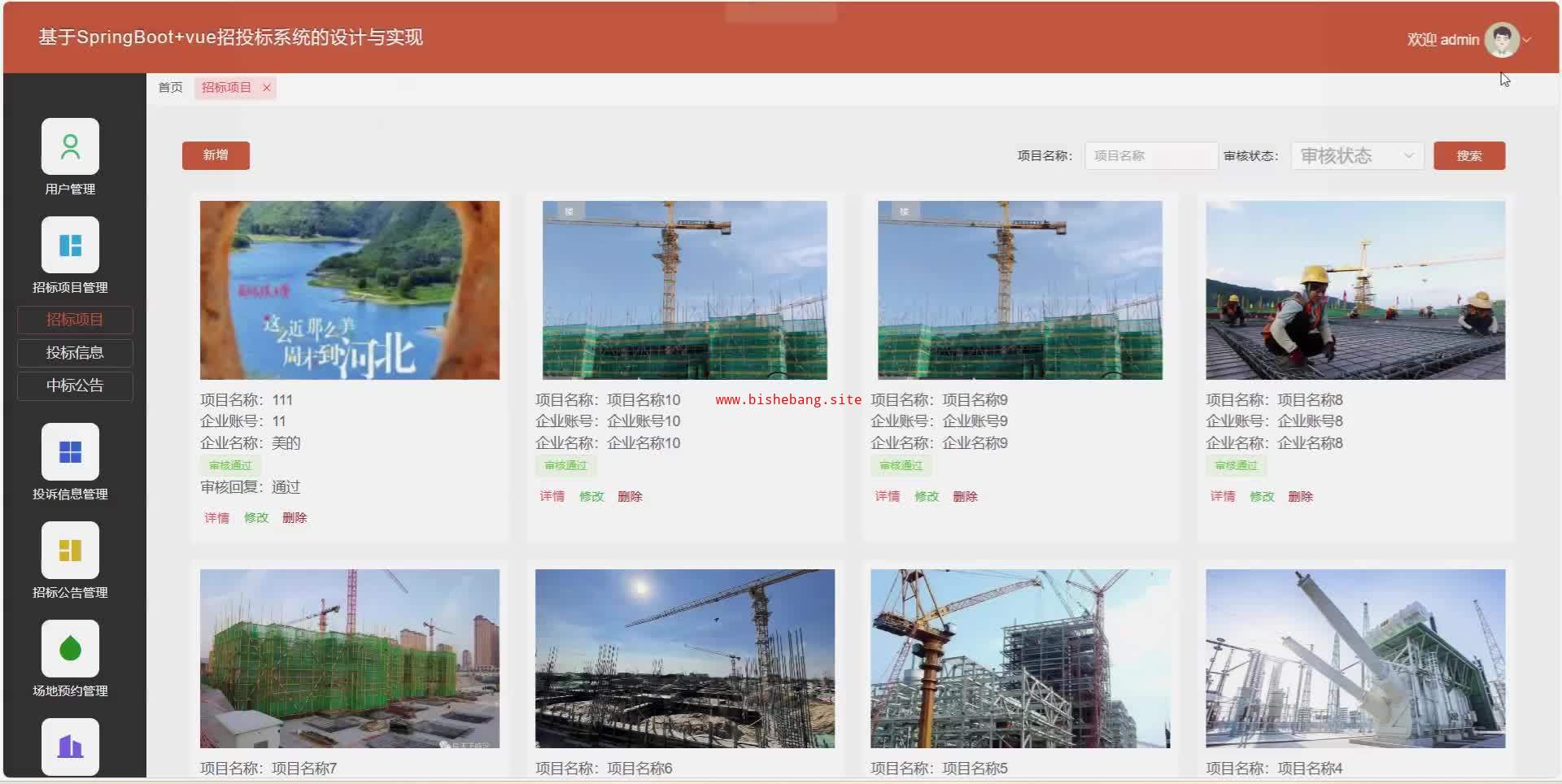Click 删除 for 项目名称8

[x=1300, y=496]
